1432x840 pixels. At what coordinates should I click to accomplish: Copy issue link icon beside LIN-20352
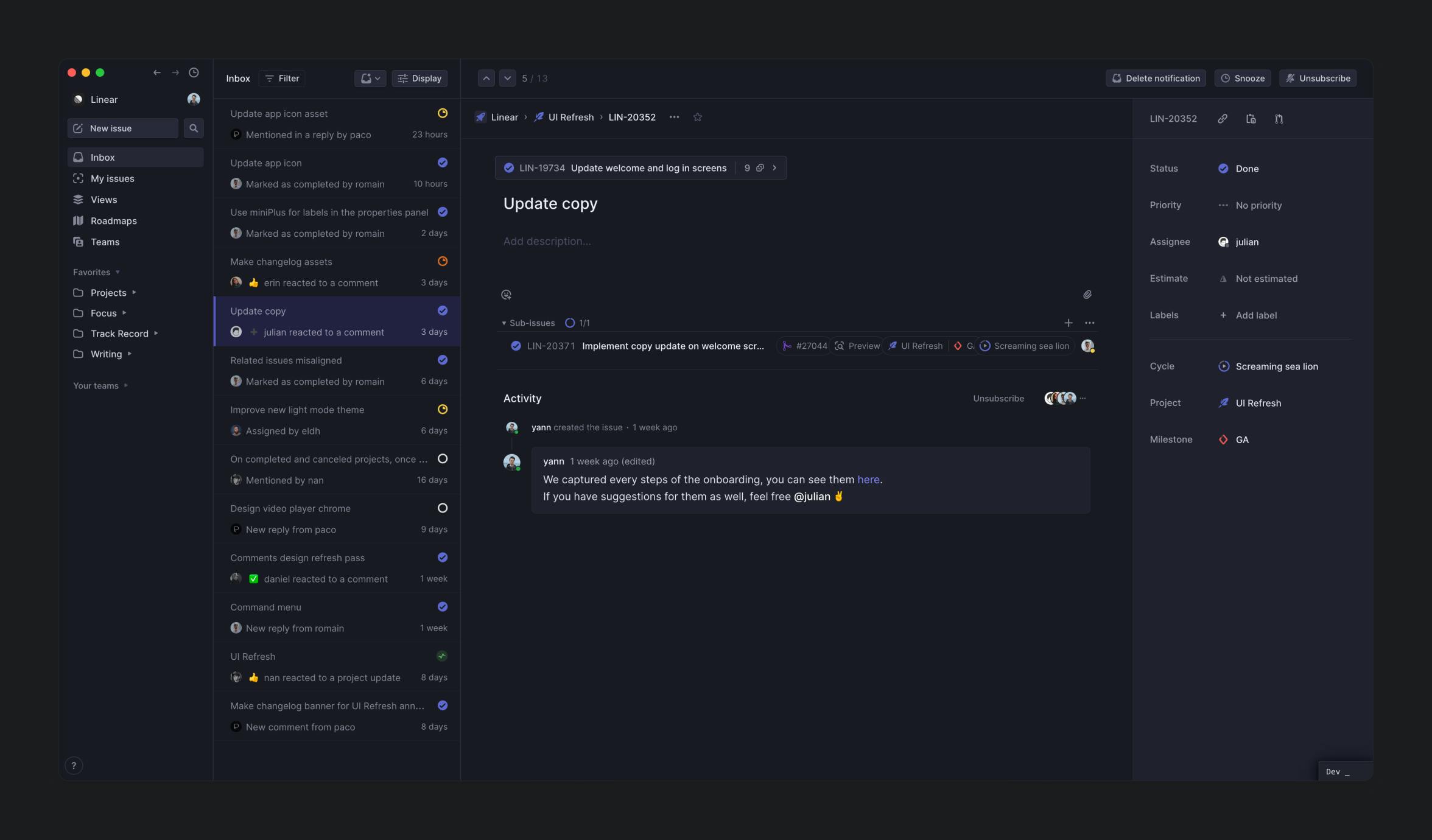pyautogui.click(x=1222, y=119)
